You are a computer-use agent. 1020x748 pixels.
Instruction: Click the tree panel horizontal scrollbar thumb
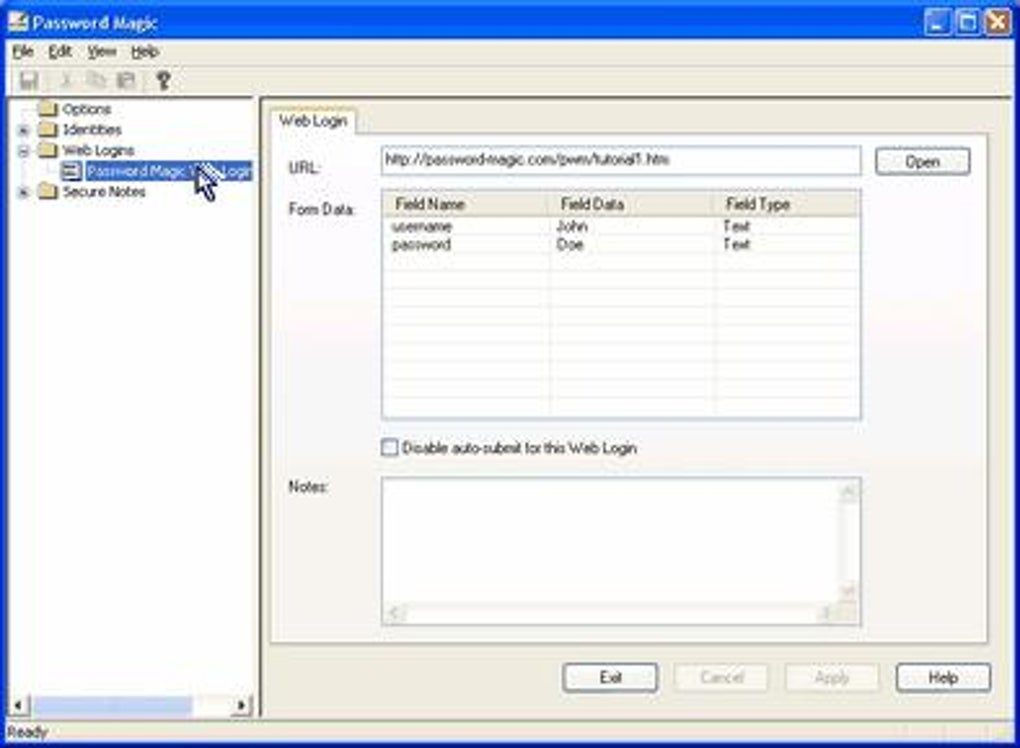[x=113, y=705]
